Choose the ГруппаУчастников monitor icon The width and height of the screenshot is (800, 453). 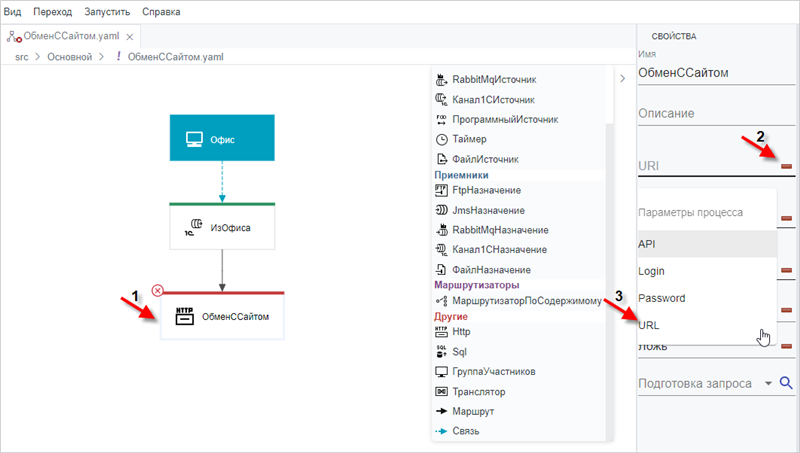click(441, 372)
